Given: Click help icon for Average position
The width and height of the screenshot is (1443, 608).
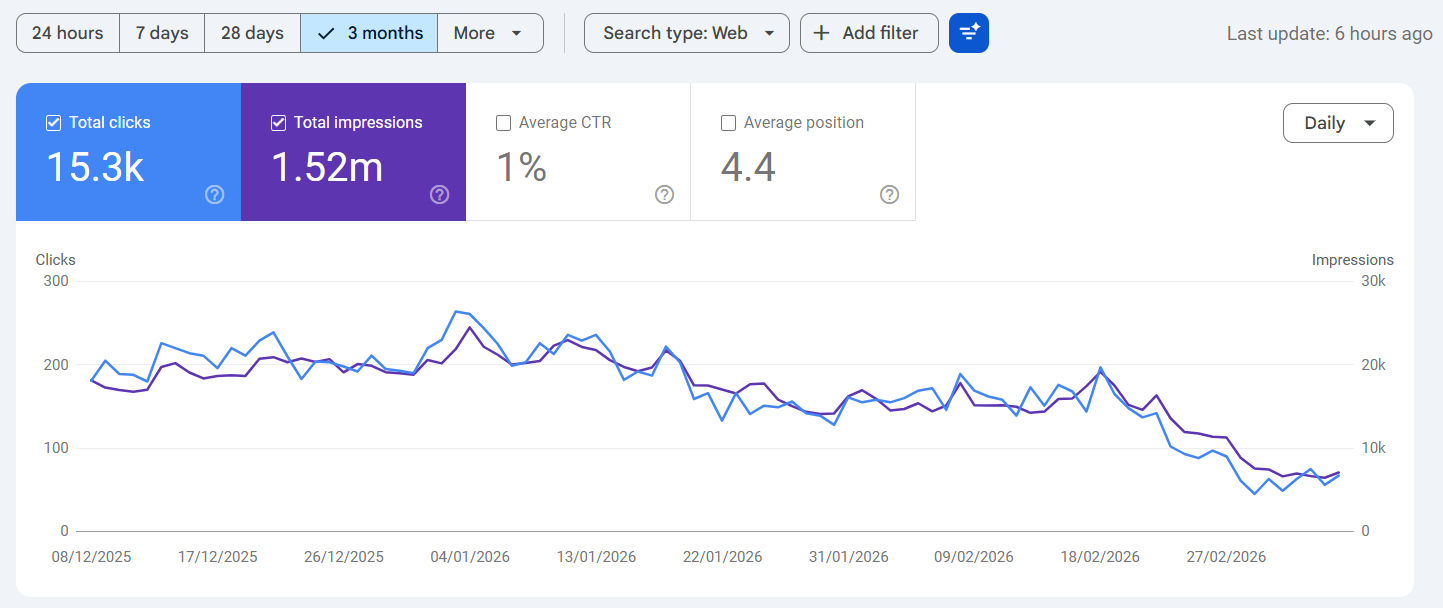Looking at the screenshot, I should point(889,195).
